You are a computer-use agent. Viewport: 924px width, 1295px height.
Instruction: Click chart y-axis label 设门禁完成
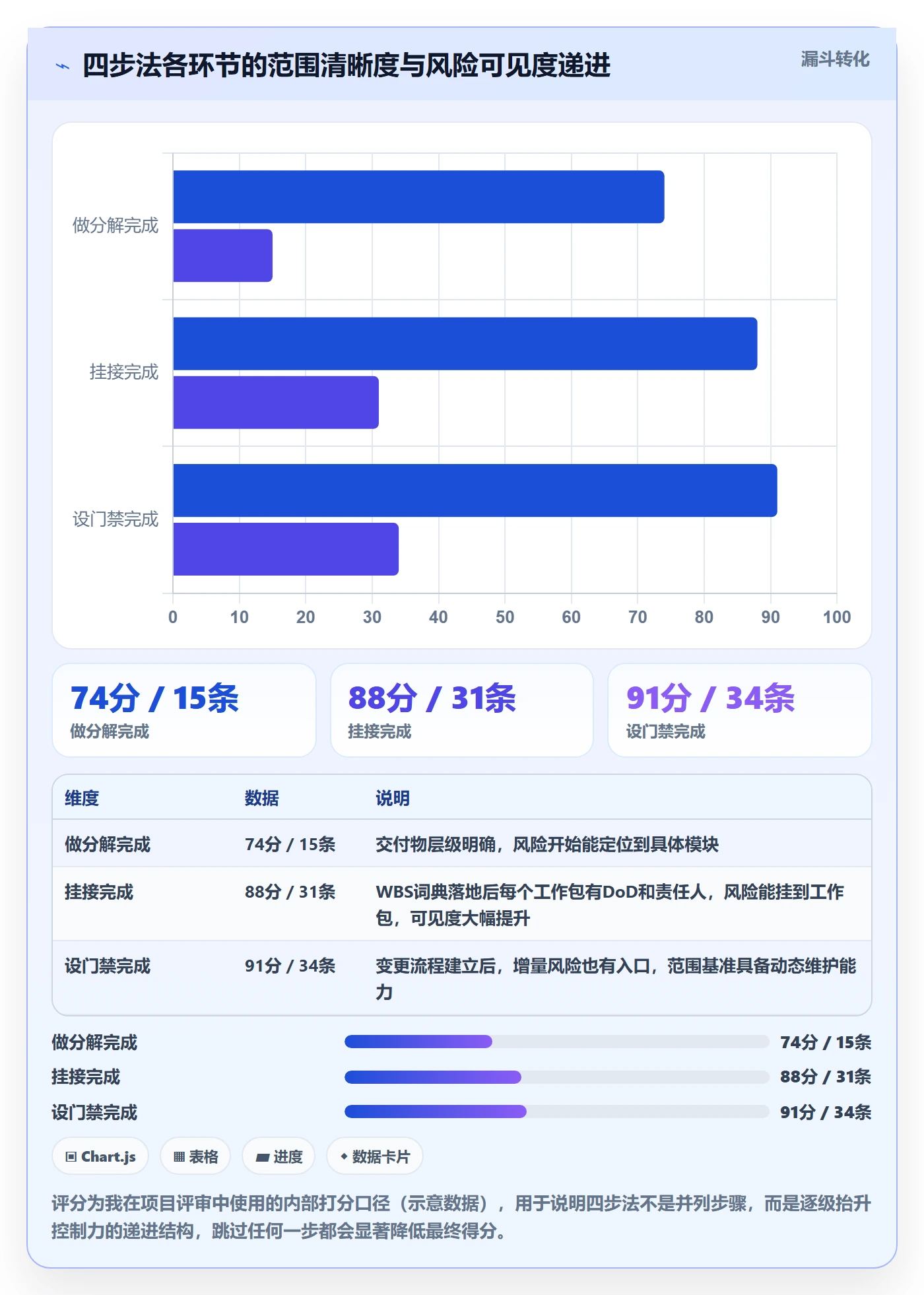115,519
